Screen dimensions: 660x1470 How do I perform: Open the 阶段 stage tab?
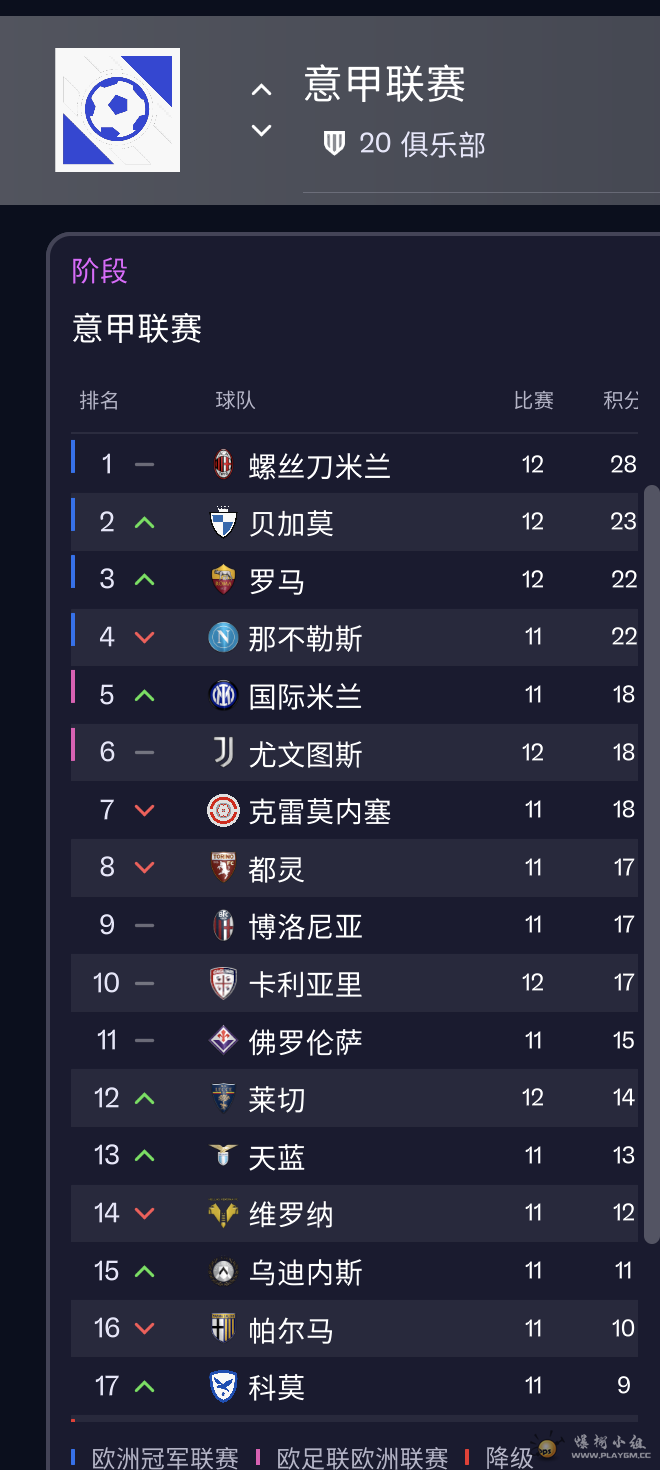click(x=100, y=271)
